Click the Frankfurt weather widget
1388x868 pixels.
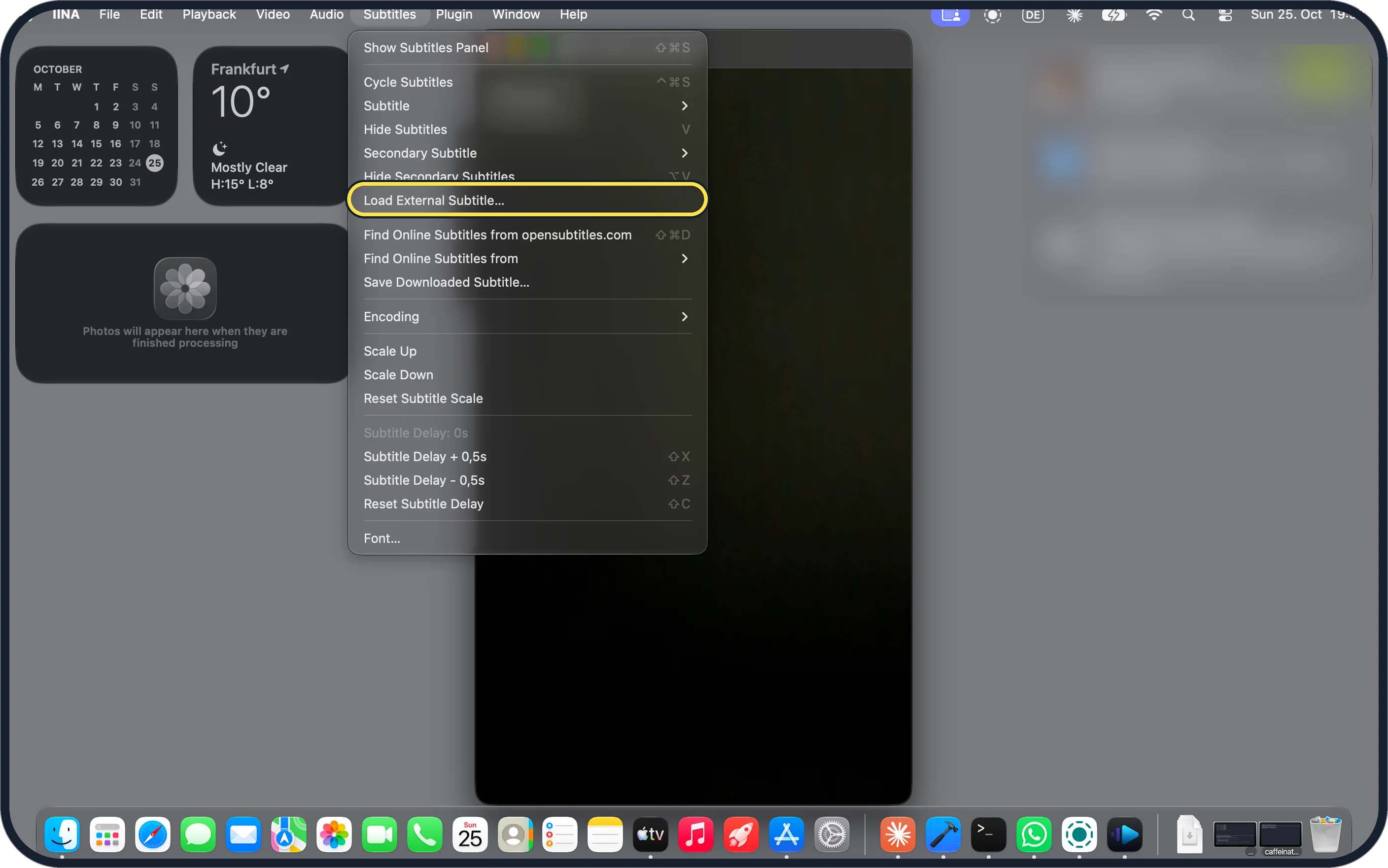click(x=272, y=126)
